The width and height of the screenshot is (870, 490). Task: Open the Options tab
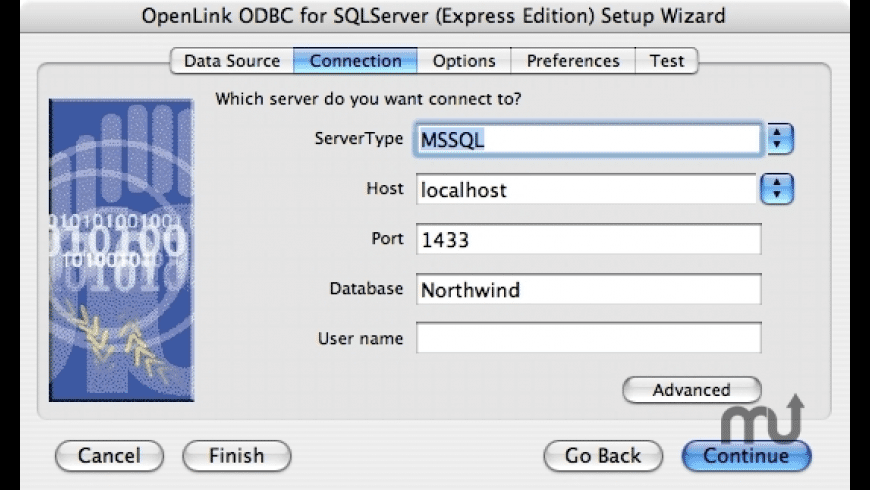464,61
